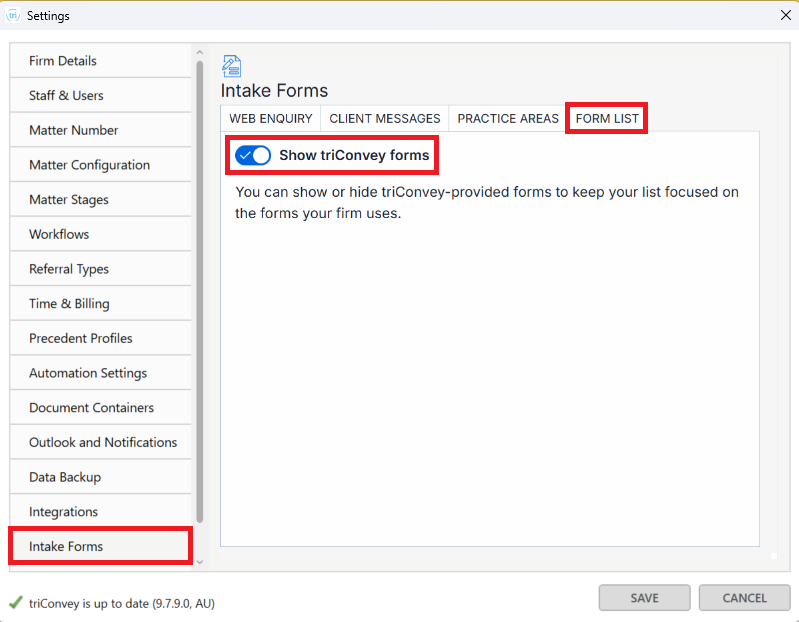Click the Intake Forms document icon
The width and height of the screenshot is (799, 622).
click(231, 66)
